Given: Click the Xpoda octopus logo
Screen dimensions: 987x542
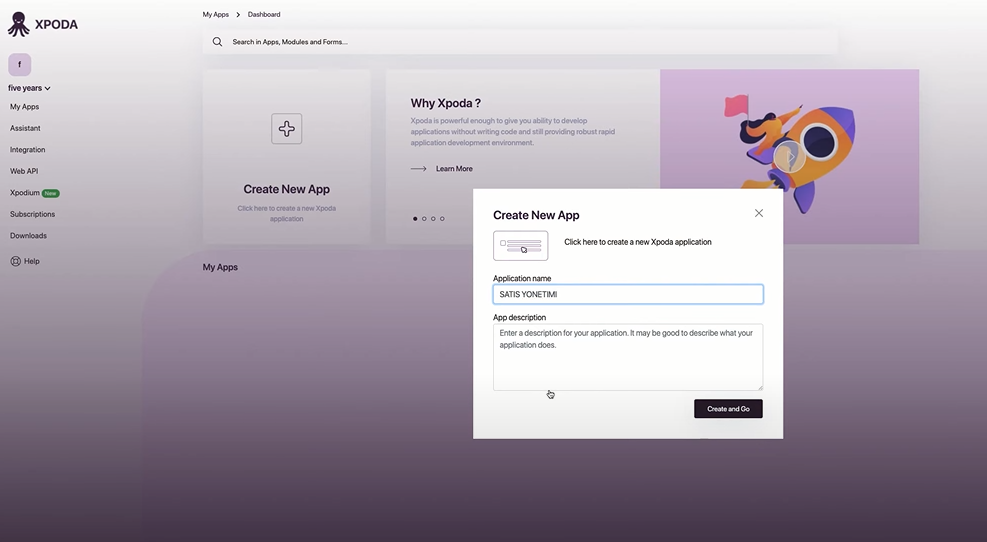Looking at the screenshot, I should (19, 25).
